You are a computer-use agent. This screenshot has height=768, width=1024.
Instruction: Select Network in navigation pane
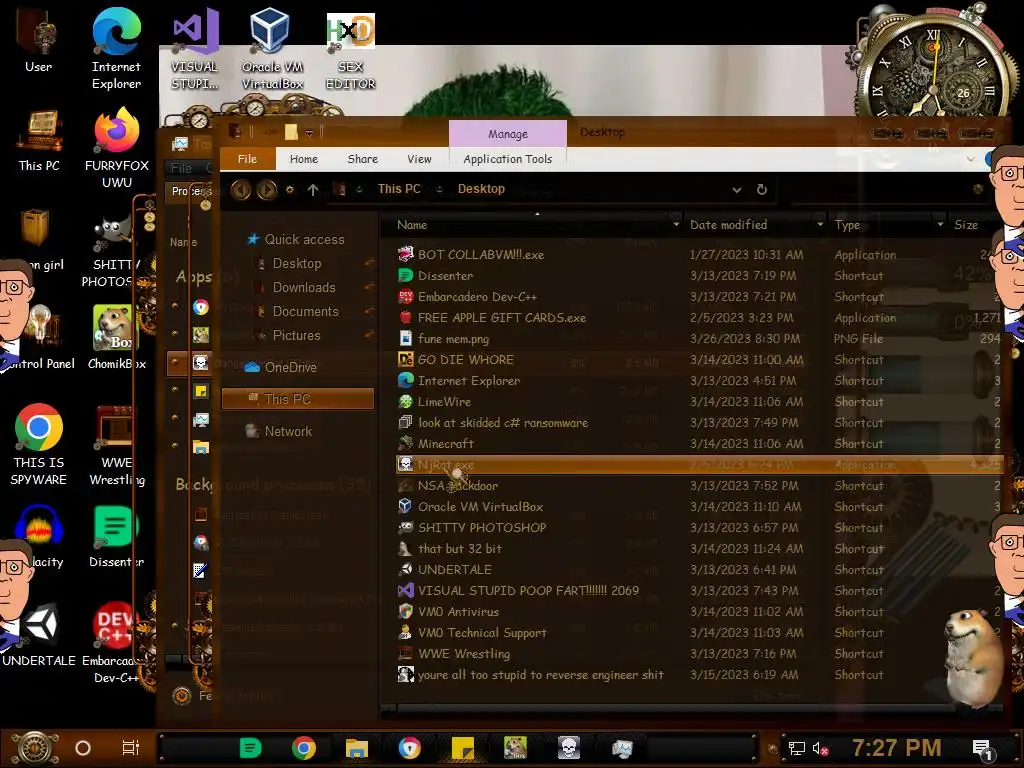pyautogui.click(x=287, y=432)
